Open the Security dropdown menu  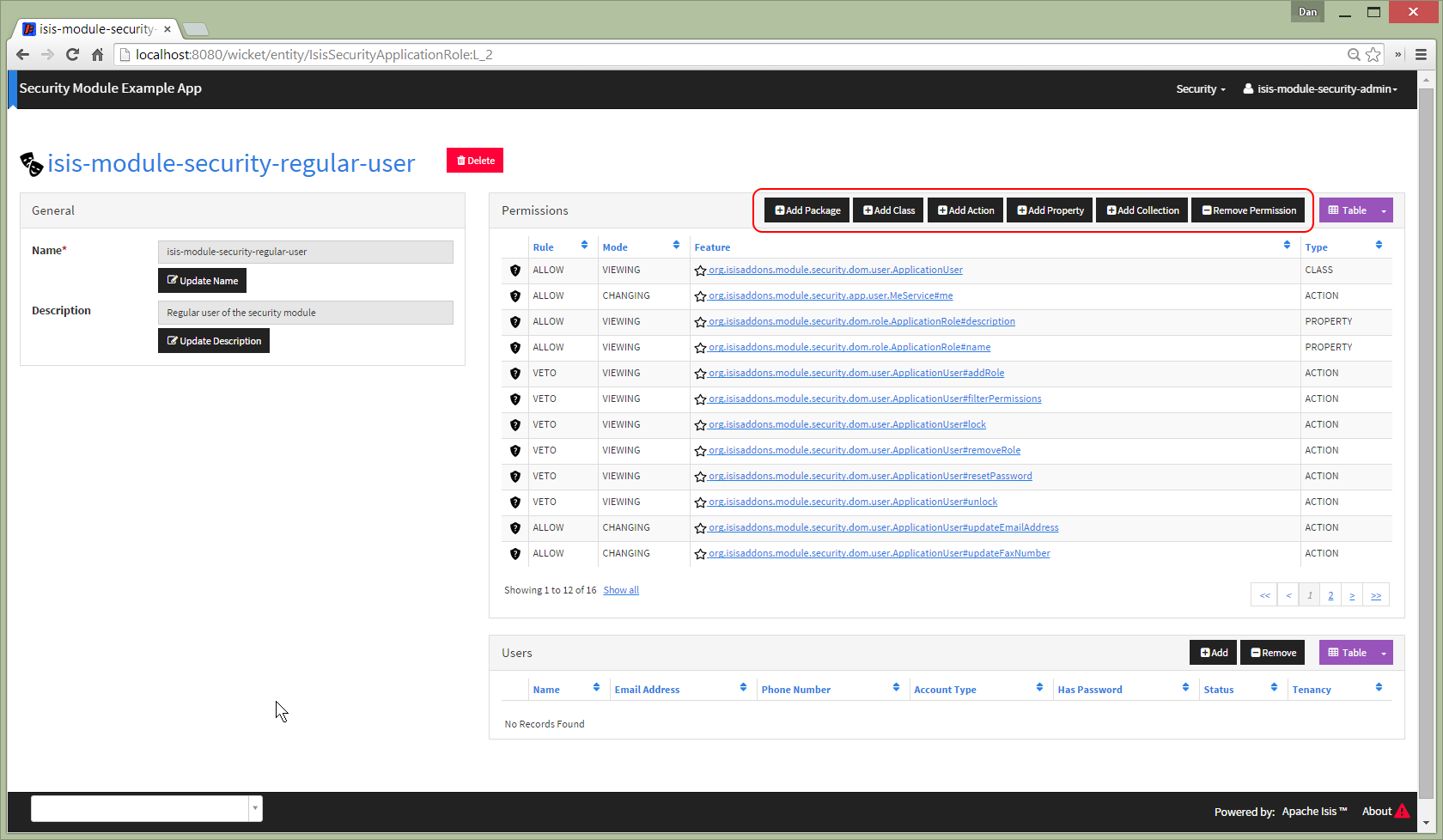pyautogui.click(x=1201, y=88)
